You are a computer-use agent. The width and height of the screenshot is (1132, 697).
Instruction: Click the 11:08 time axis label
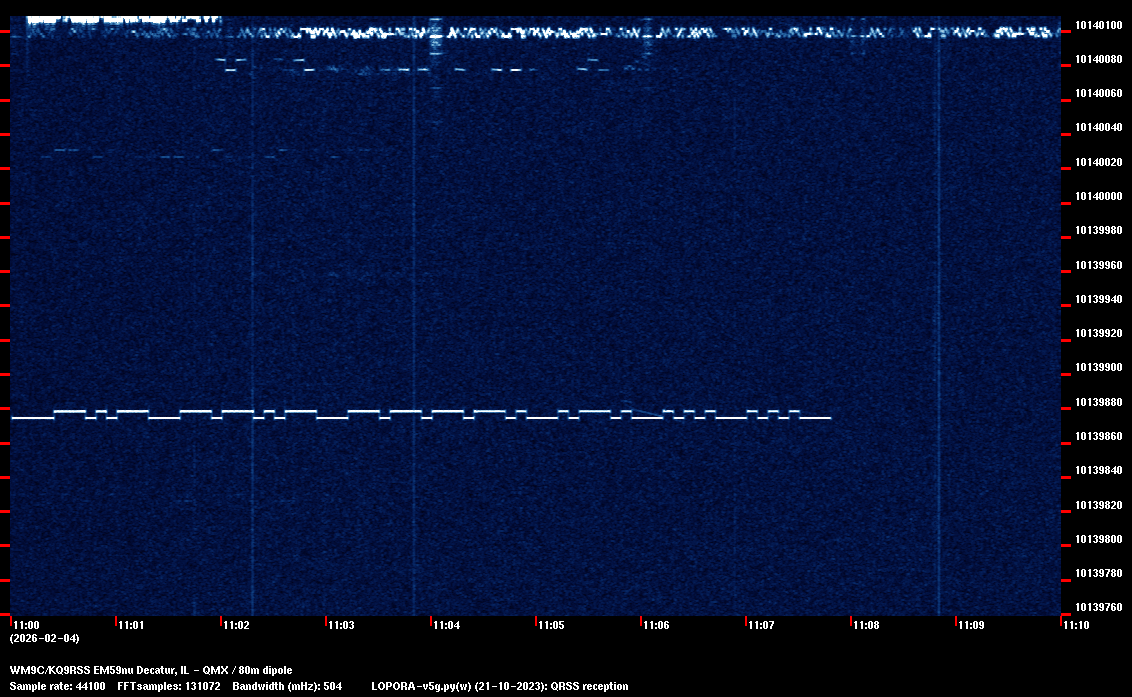click(x=866, y=625)
